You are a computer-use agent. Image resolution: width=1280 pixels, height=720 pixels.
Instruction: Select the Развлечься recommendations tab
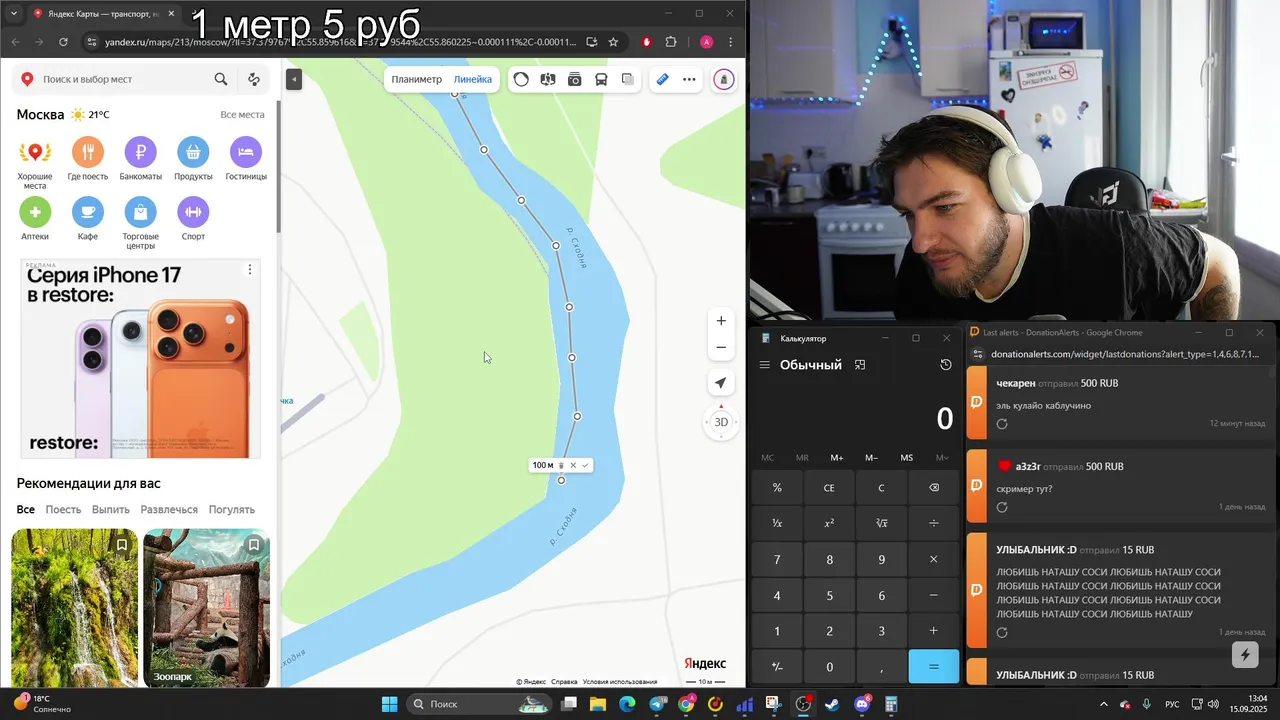click(x=169, y=509)
